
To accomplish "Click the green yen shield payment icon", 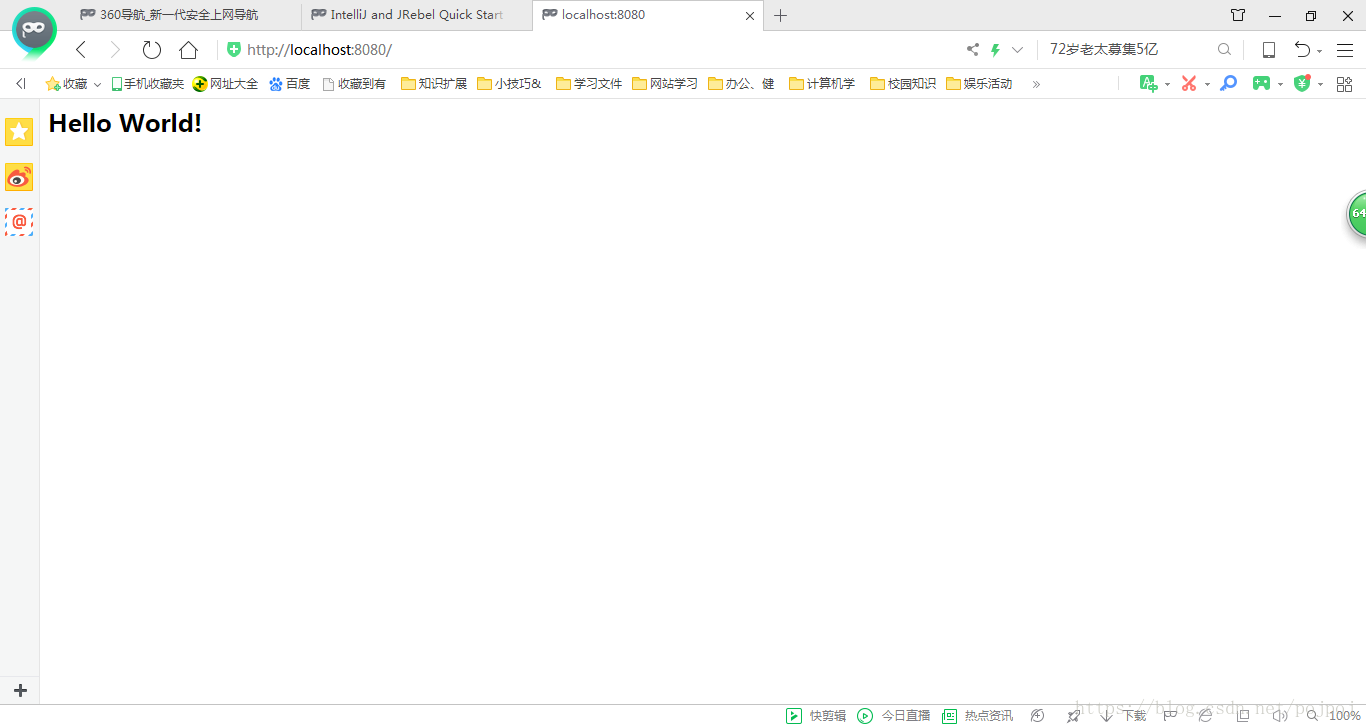I will click(1302, 84).
